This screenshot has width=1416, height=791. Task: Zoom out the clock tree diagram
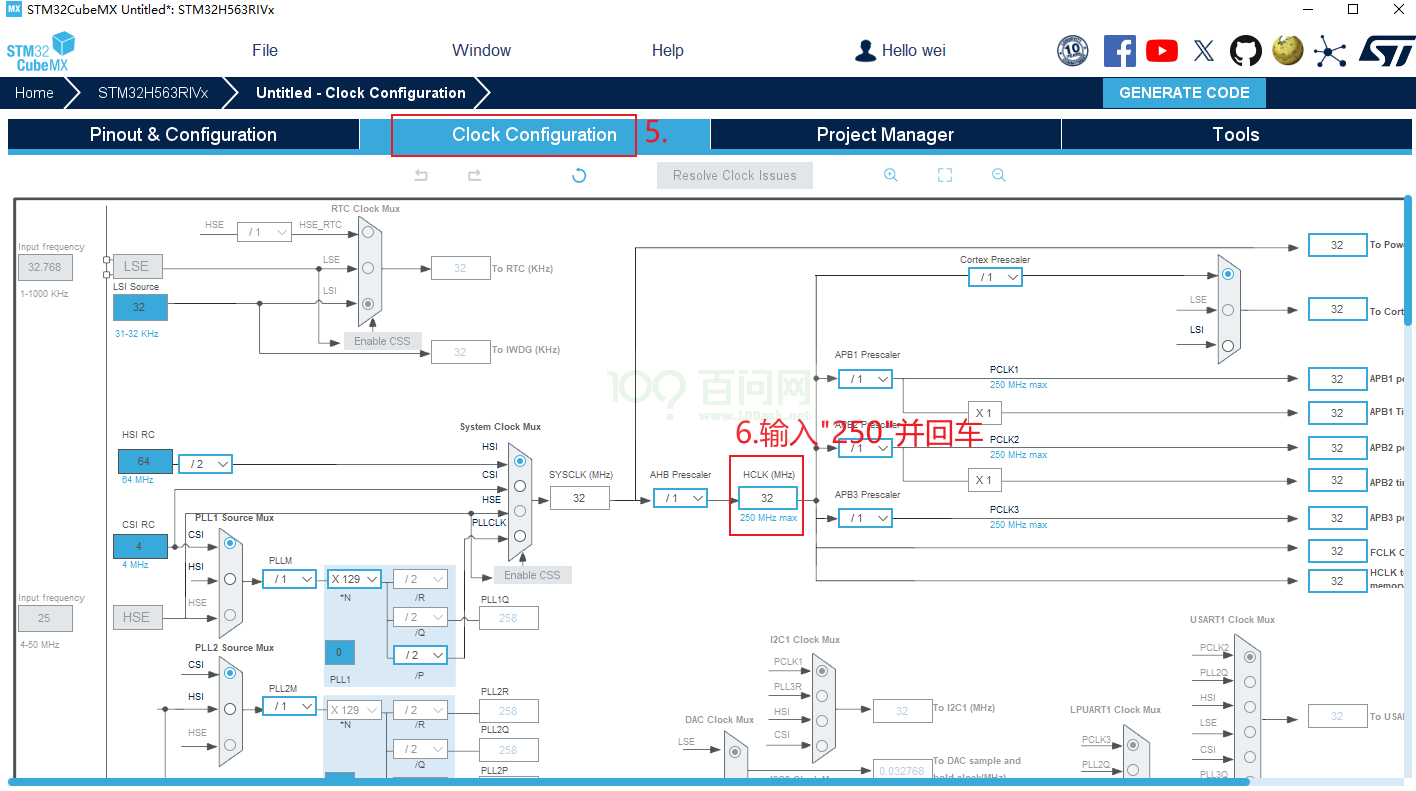coord(998,175)
